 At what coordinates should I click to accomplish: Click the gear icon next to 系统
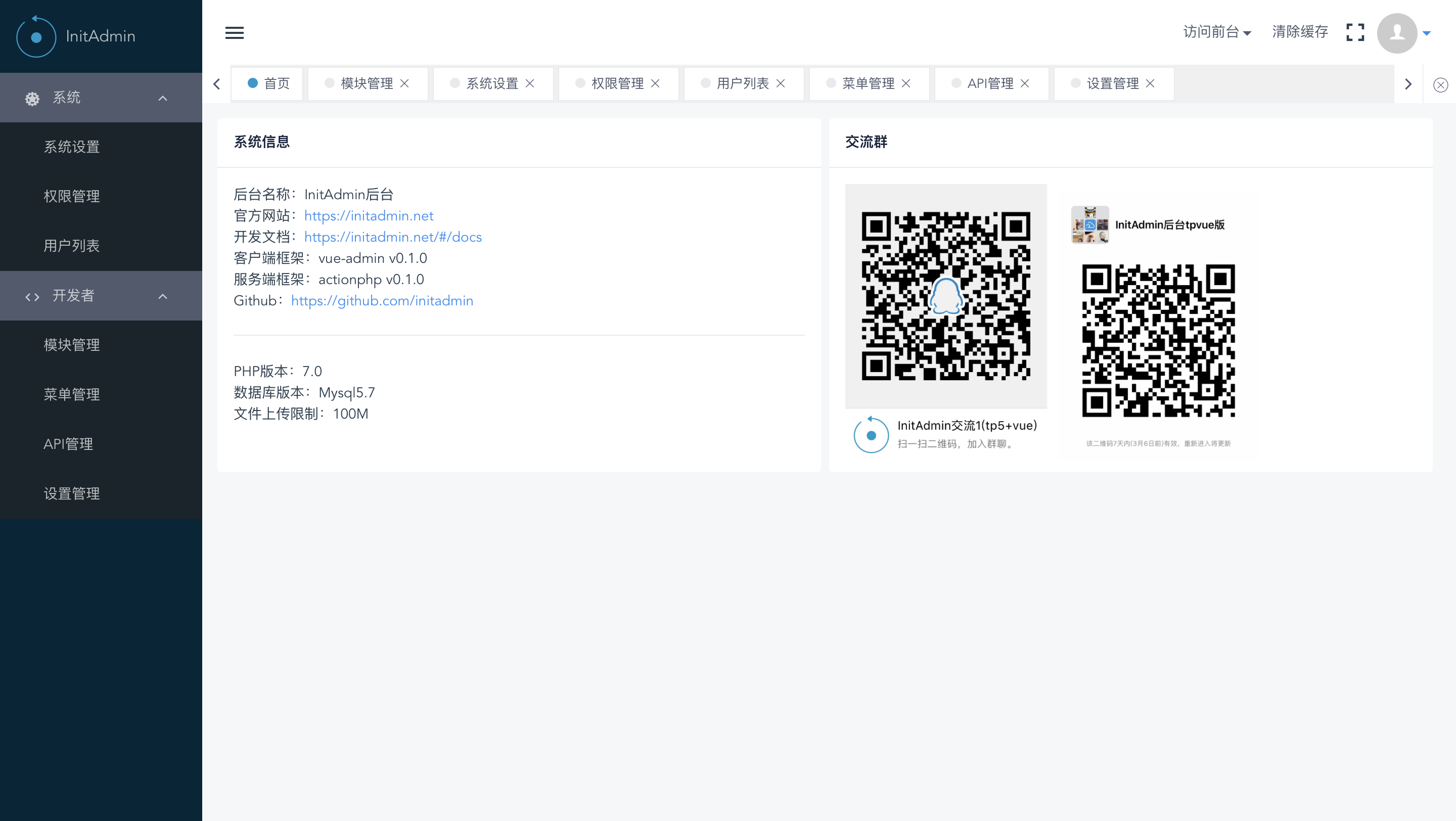[x=32, y=98]
